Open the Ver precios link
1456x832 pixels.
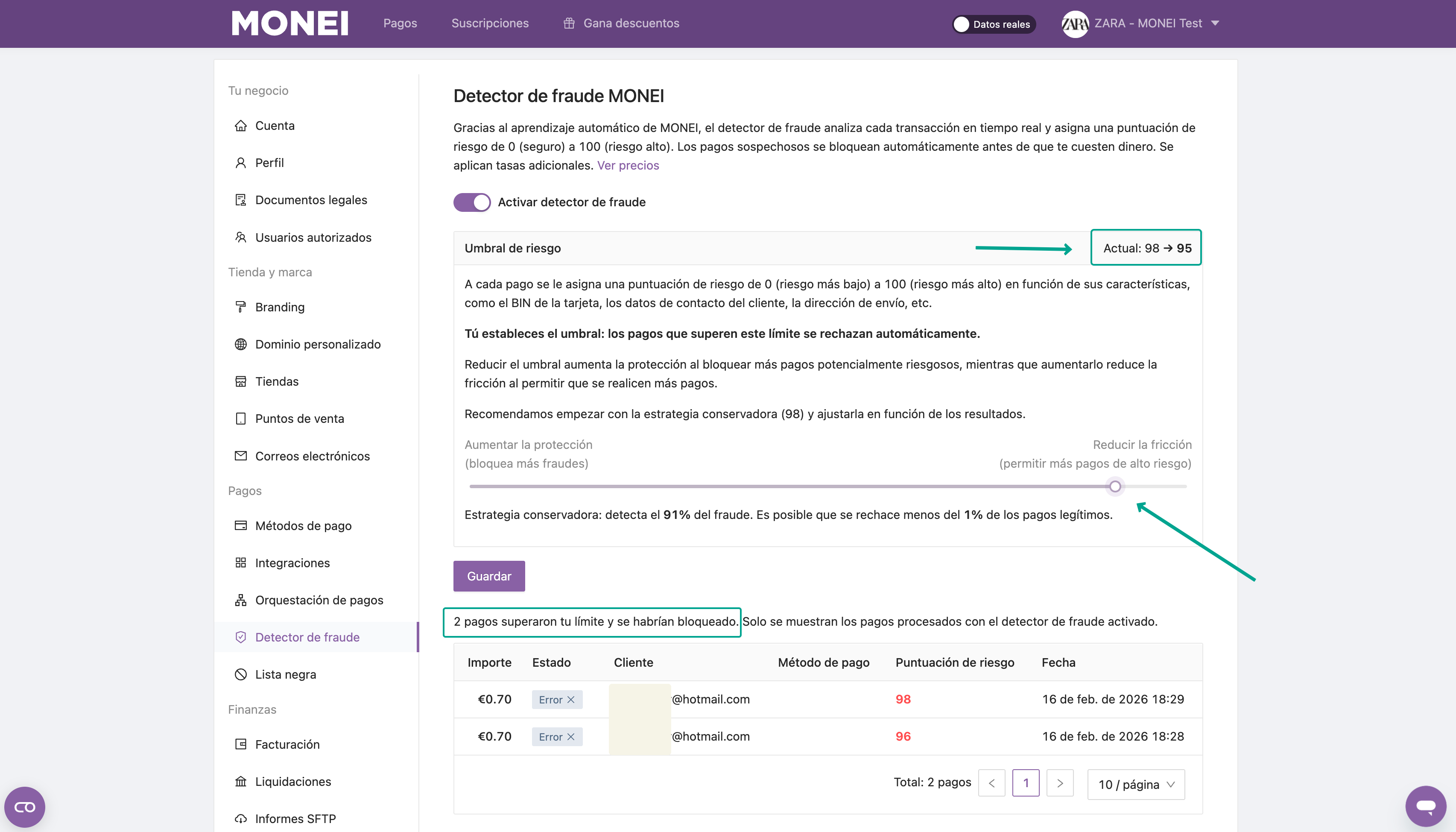coord(628,165)
